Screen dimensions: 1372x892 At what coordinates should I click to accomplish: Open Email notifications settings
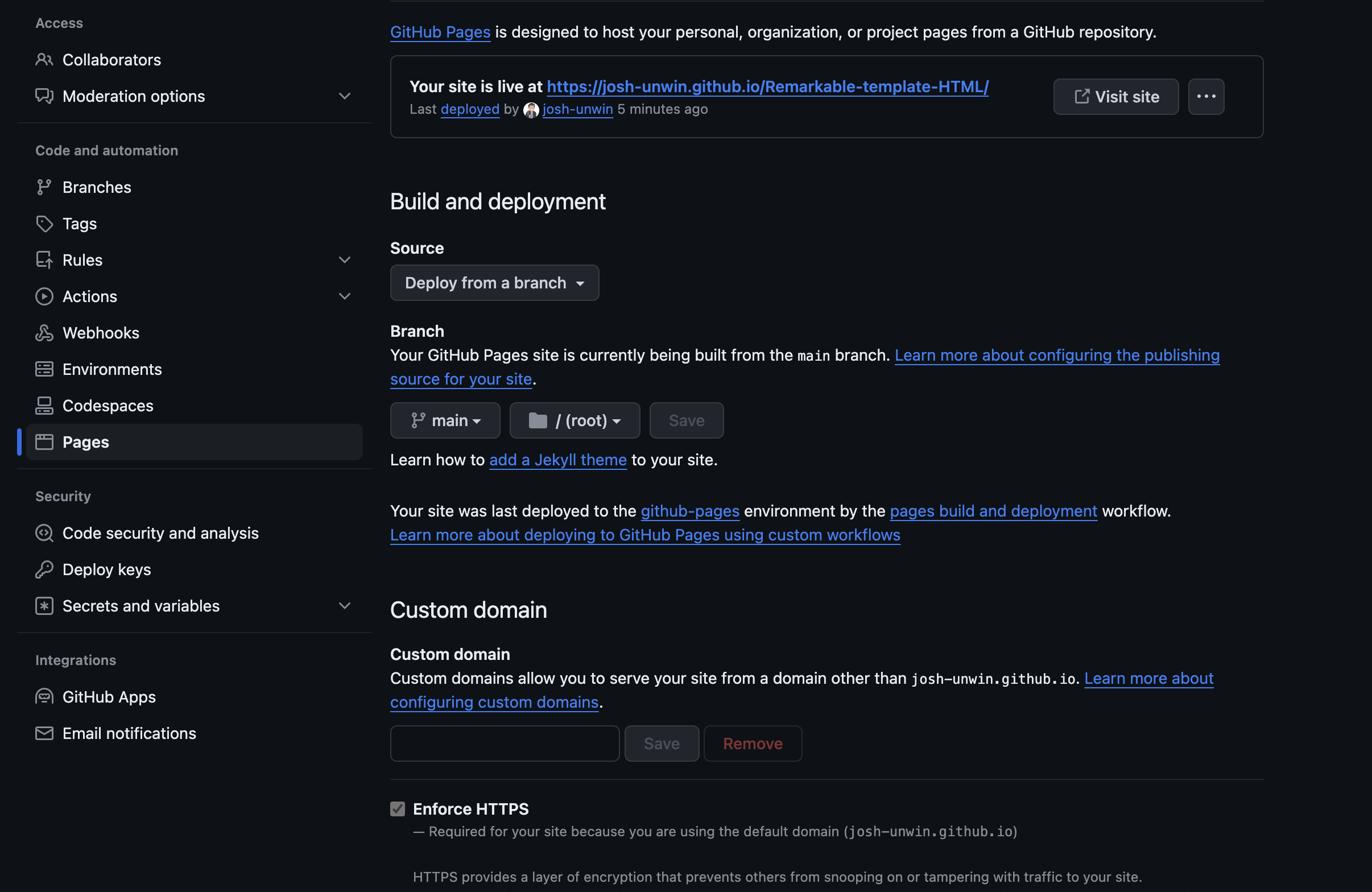[195, 733]
